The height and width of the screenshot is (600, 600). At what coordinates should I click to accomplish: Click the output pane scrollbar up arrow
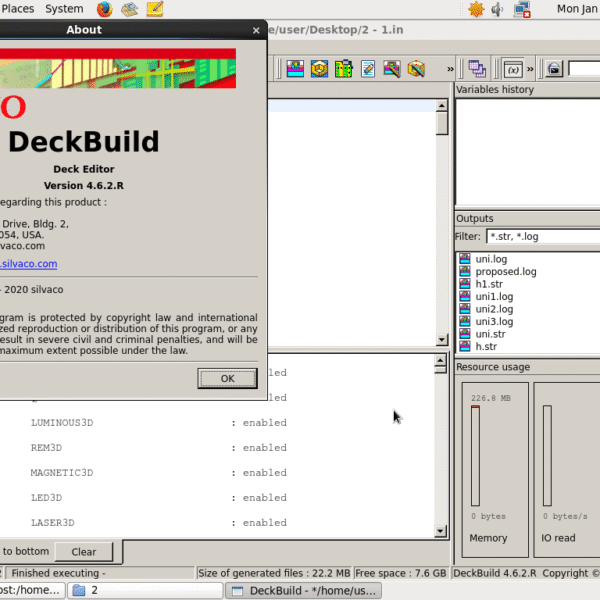pyautogui.click(x=440, y=360)
